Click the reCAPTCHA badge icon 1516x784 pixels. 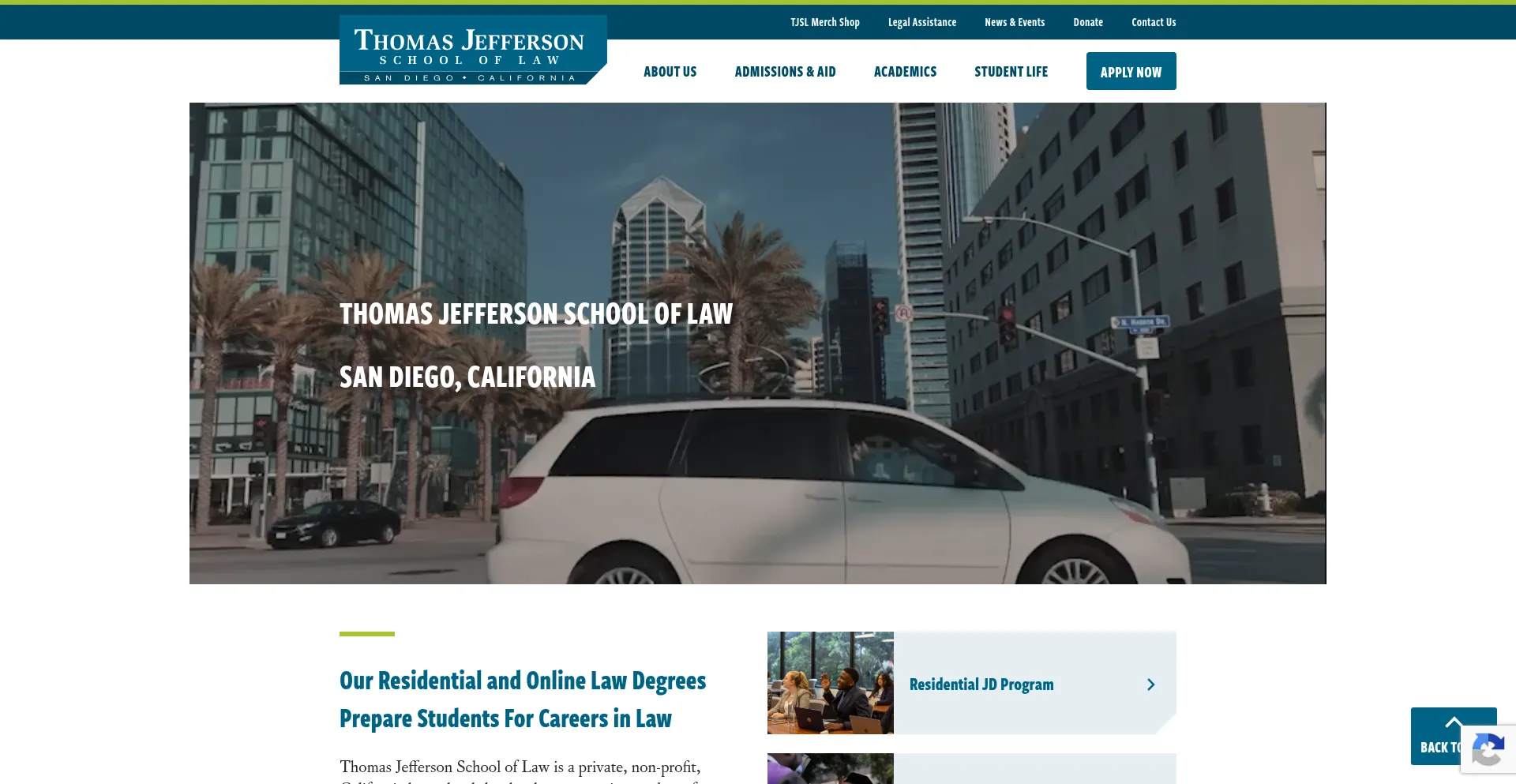(1488, 749)
